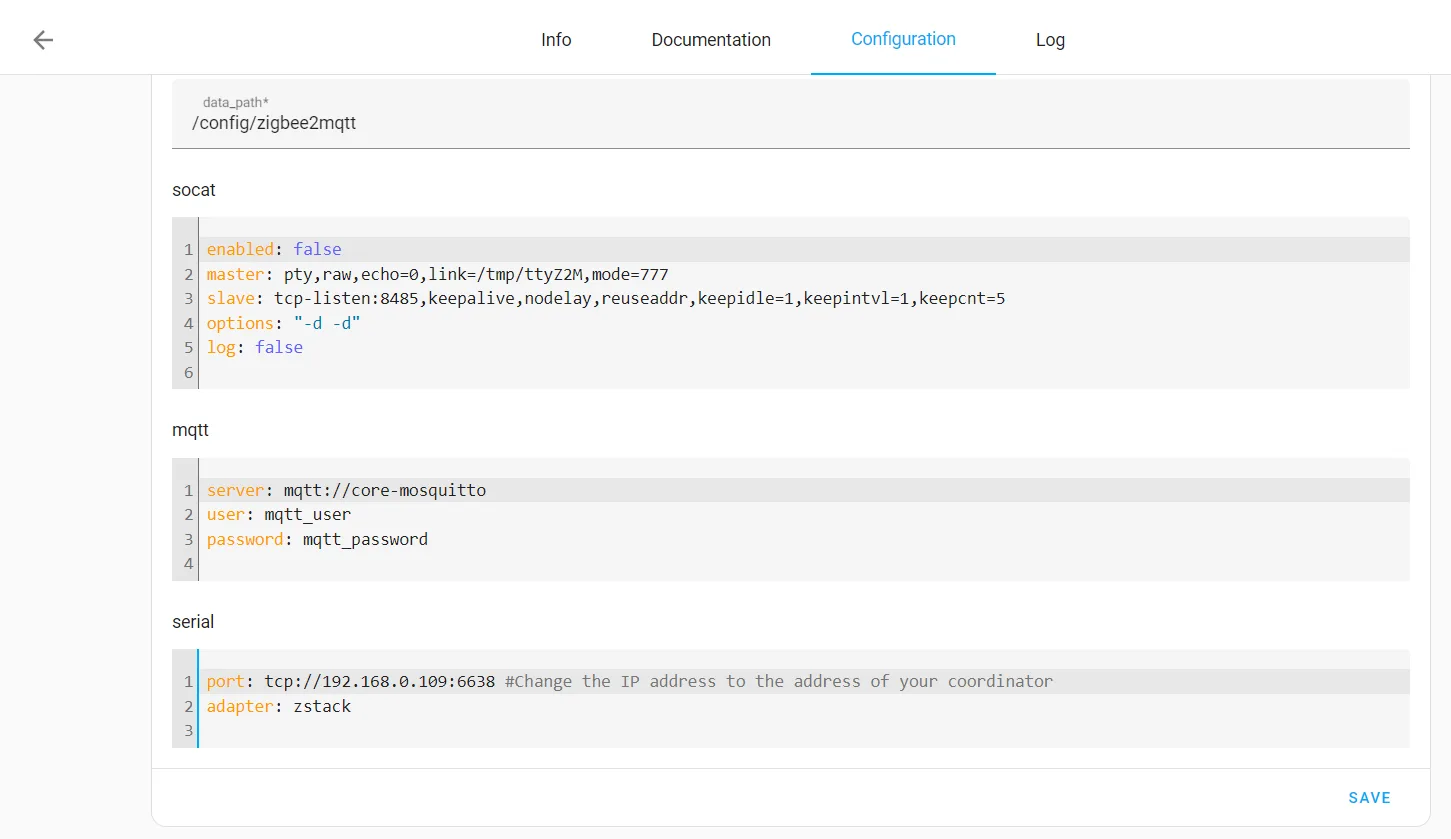Click the 'Change the IP address' comment
1451x839 pixels.
[x=778, y=681]
